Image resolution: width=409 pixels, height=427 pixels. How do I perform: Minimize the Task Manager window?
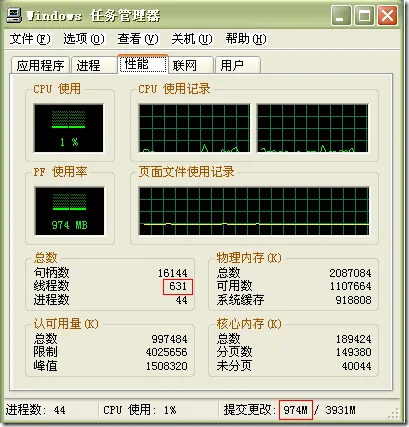tap(341, 16)
